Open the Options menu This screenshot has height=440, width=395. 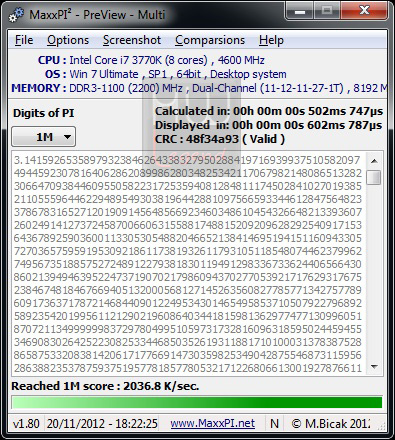coord(68,40)
